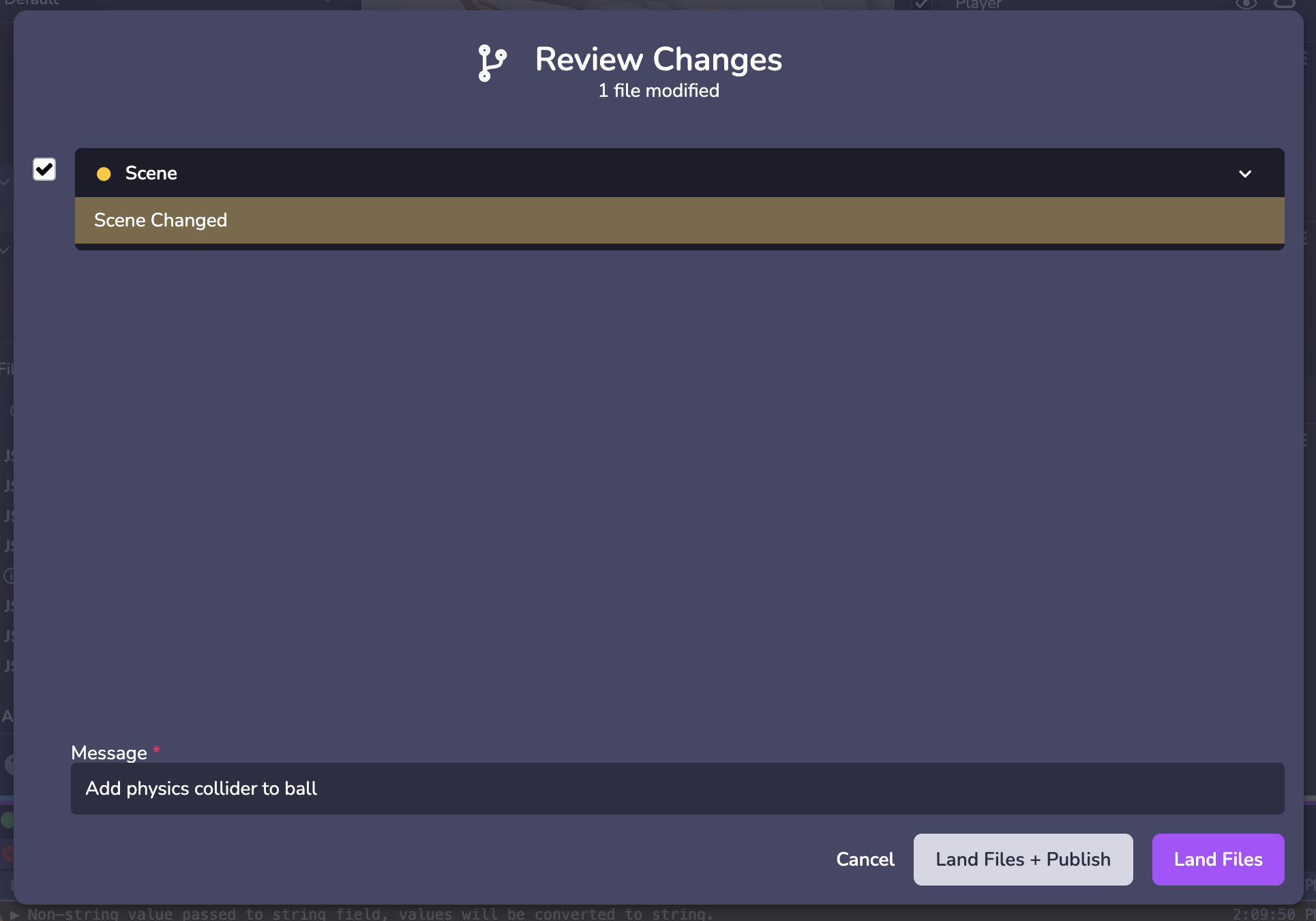Click the red error icon behind dialog
The height and width of the screenshot is (921, 1316).
point(8,853)
